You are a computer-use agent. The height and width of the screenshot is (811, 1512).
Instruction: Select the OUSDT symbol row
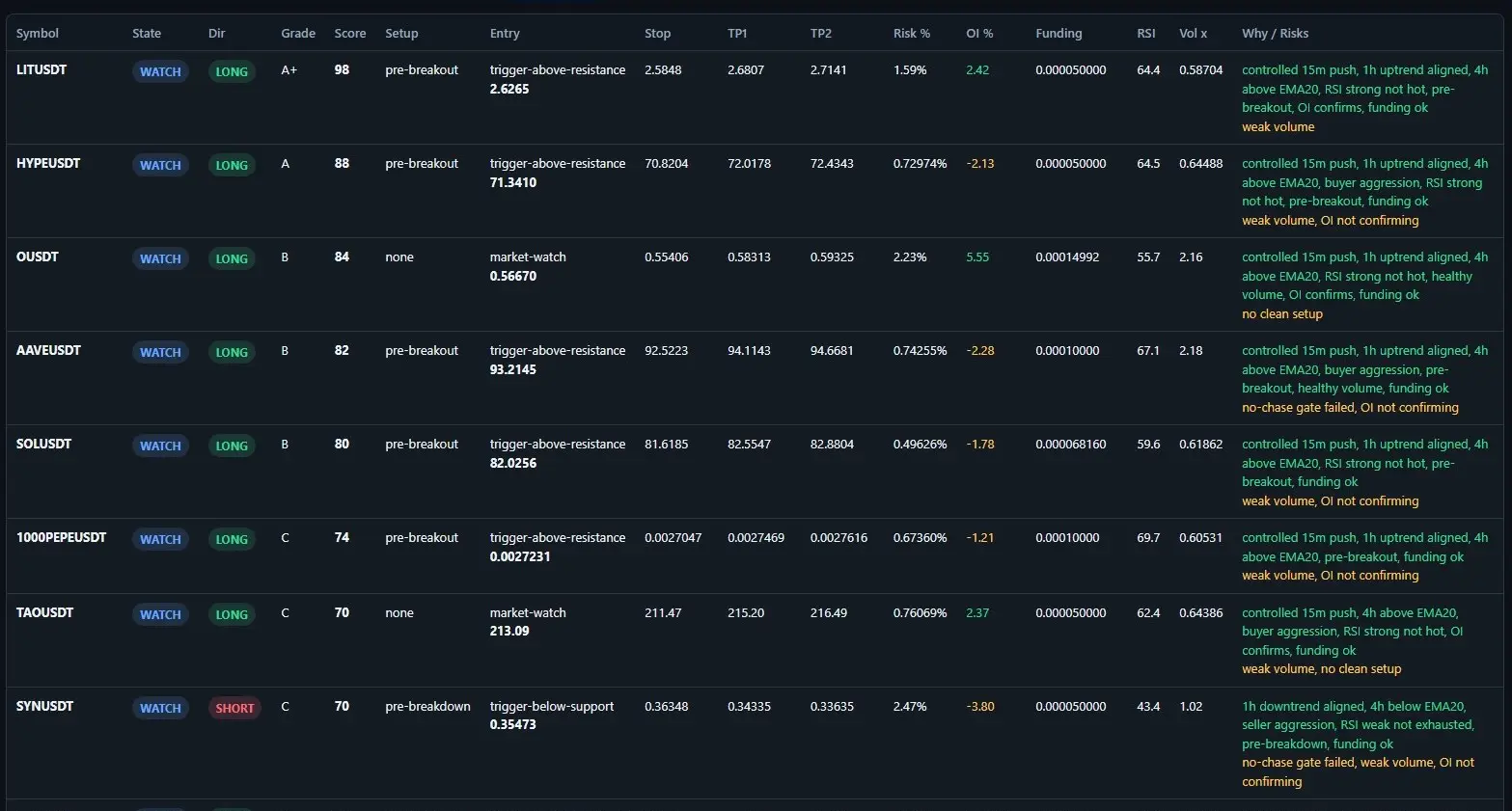coord(756,284)
